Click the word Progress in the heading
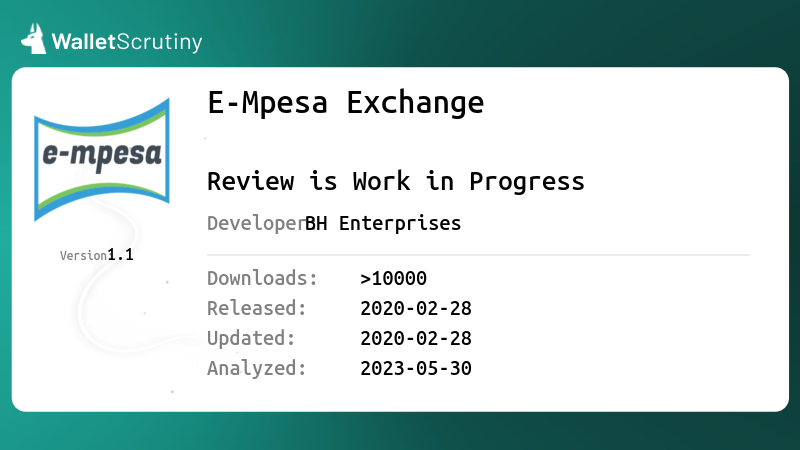 click(527, 183)
